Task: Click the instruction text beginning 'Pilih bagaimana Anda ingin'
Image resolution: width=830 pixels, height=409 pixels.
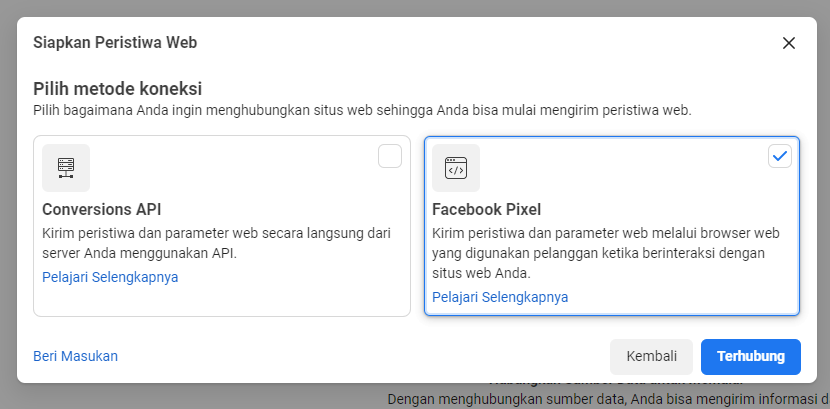Action: point(363,111)
